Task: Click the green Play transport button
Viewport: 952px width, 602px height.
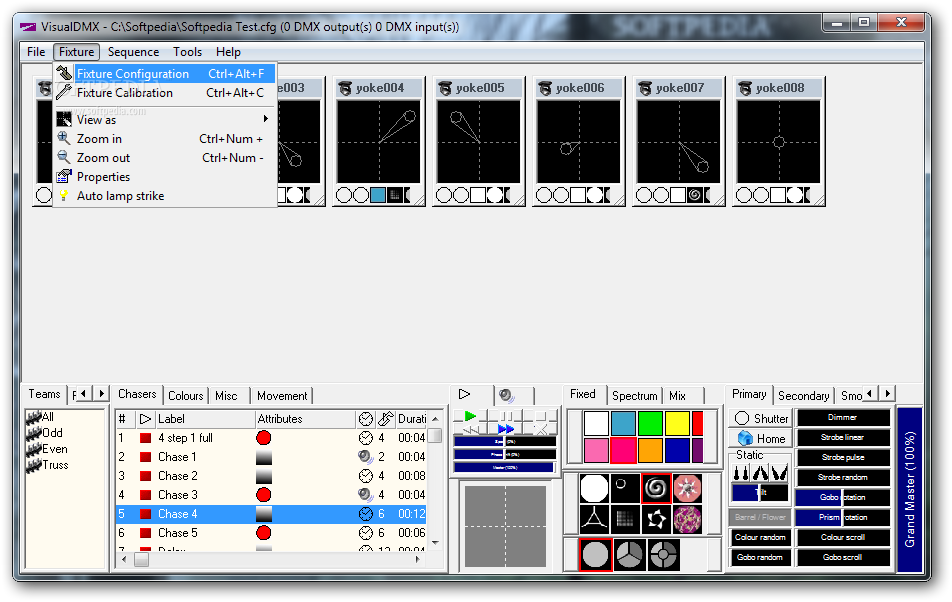Action: (469, 416)
